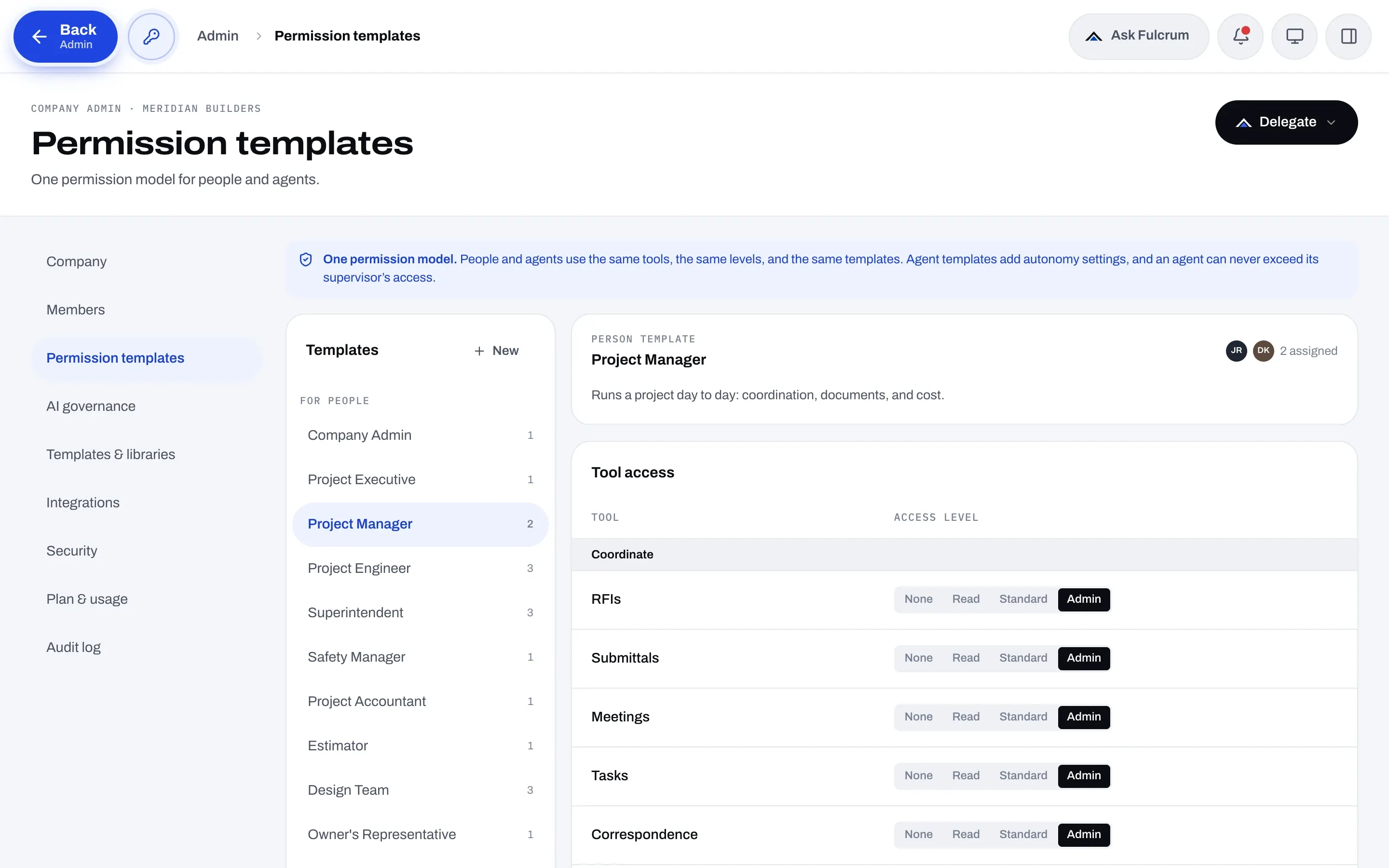Screen dimensions: 1389x868
Task: Select the Company Admin template
Action: (x=420, y=436)
